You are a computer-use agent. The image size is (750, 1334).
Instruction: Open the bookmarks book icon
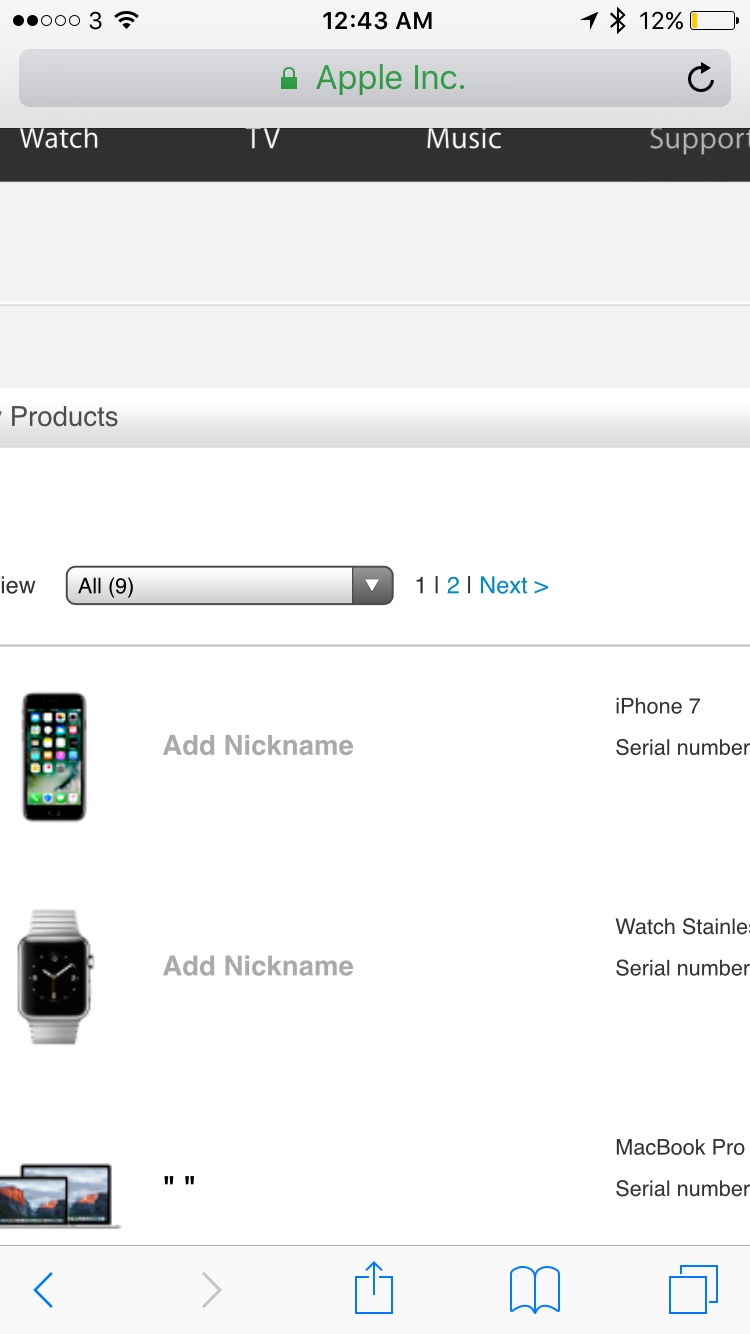pyautogui.click(x=535, y=1290)
